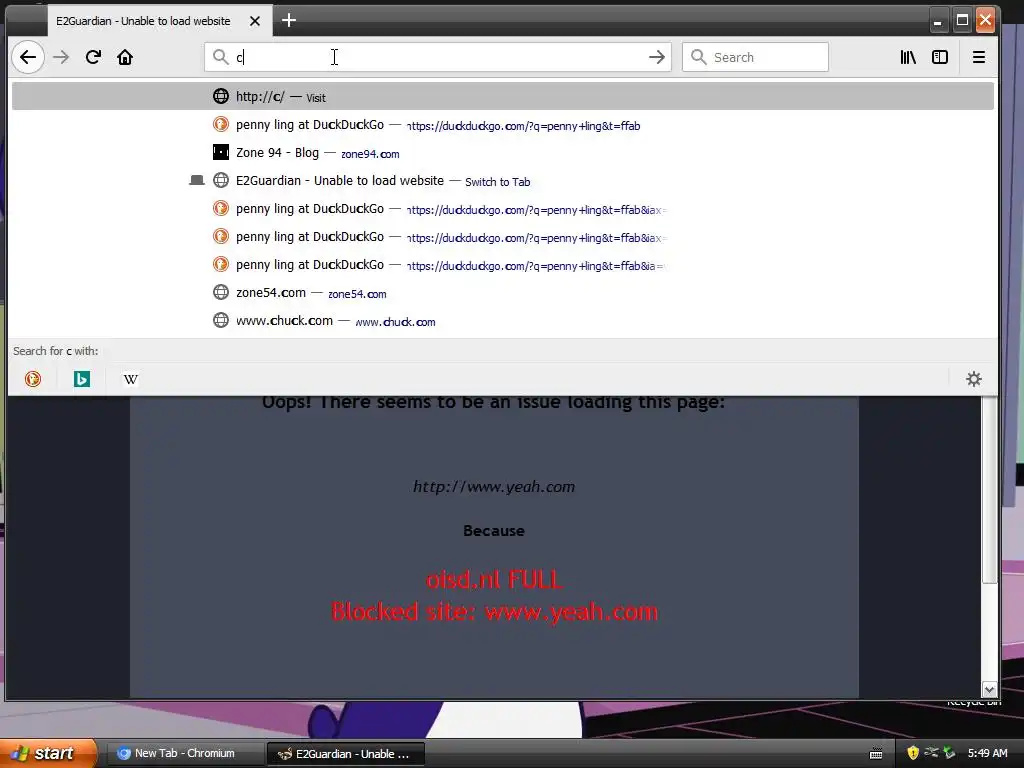Viewport: 1024px width, 768px height.
Task: Click the http://www.yeah.com text on page
Action: pyautogui.click(x=494, y=487)
